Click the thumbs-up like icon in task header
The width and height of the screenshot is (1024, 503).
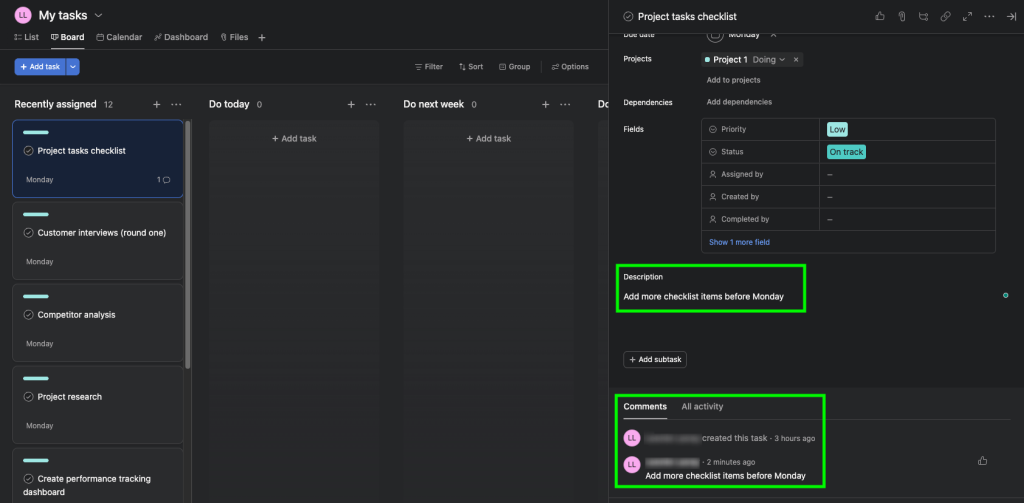(x=880, y=16)
